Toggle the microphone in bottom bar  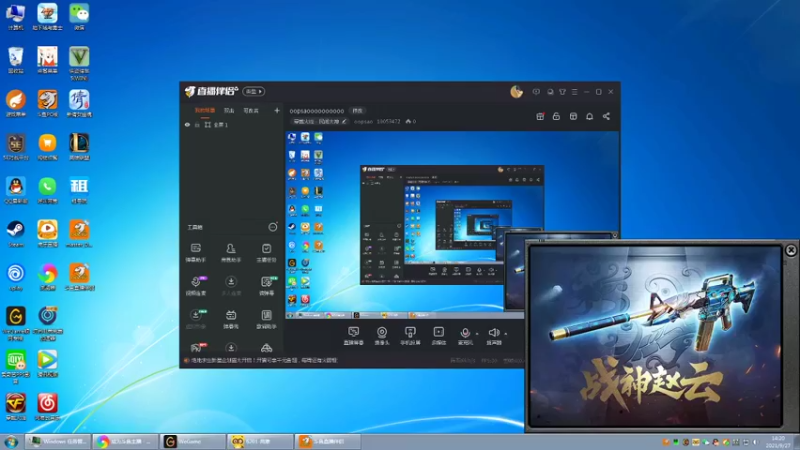[x=465, y=336]
